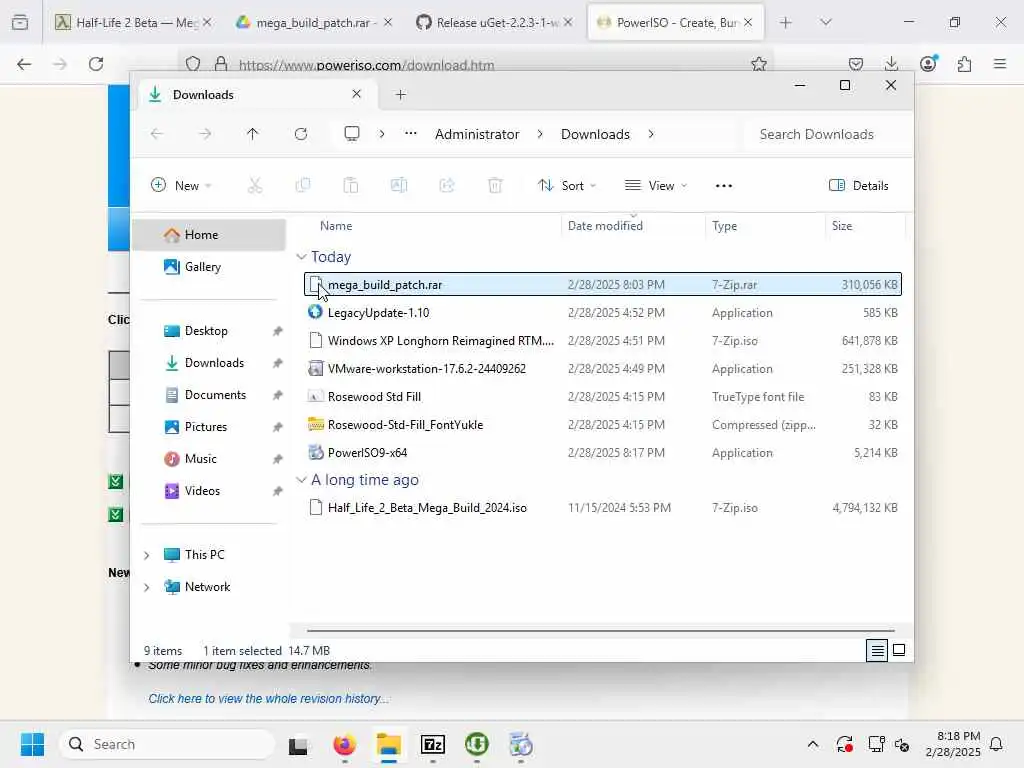Click Firefox icon in the taskbar
Screen dimensions: 1024x768
(x=345, y=744)
